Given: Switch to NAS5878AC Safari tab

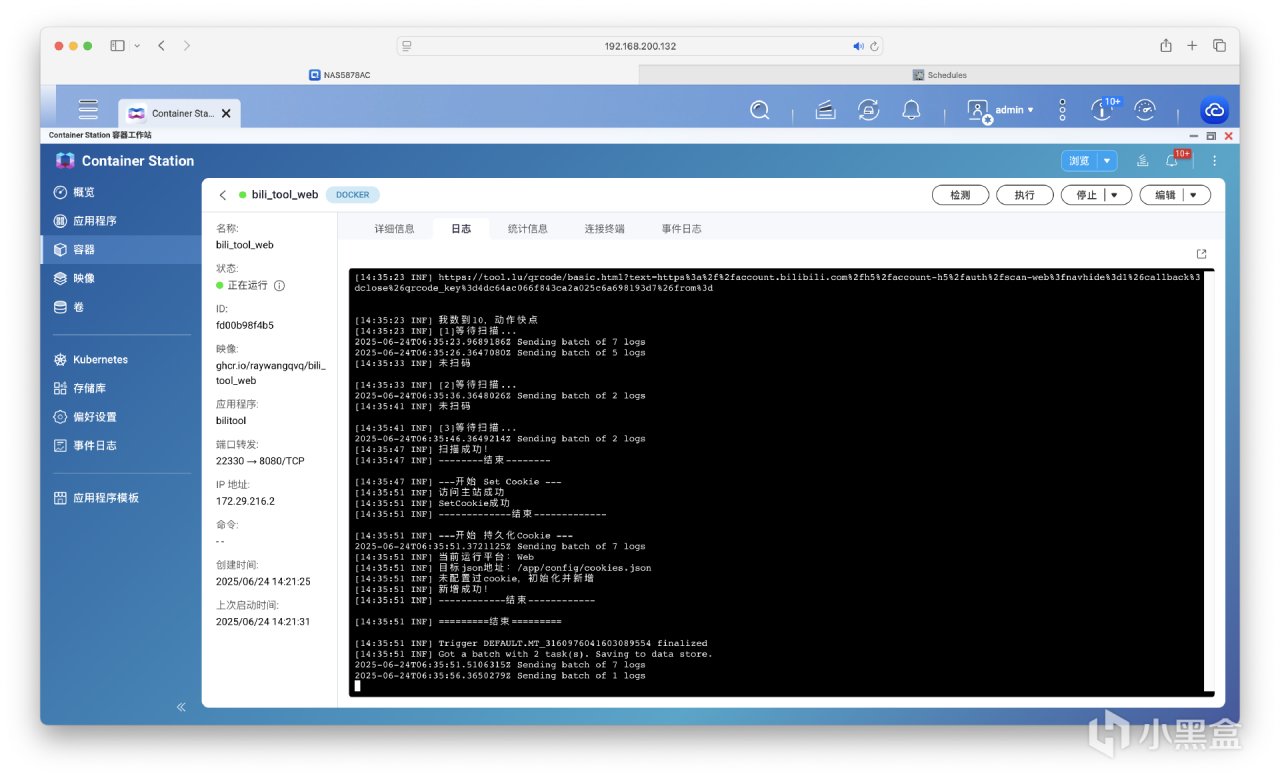Looking at the screenshot, I should pos(340,75).
